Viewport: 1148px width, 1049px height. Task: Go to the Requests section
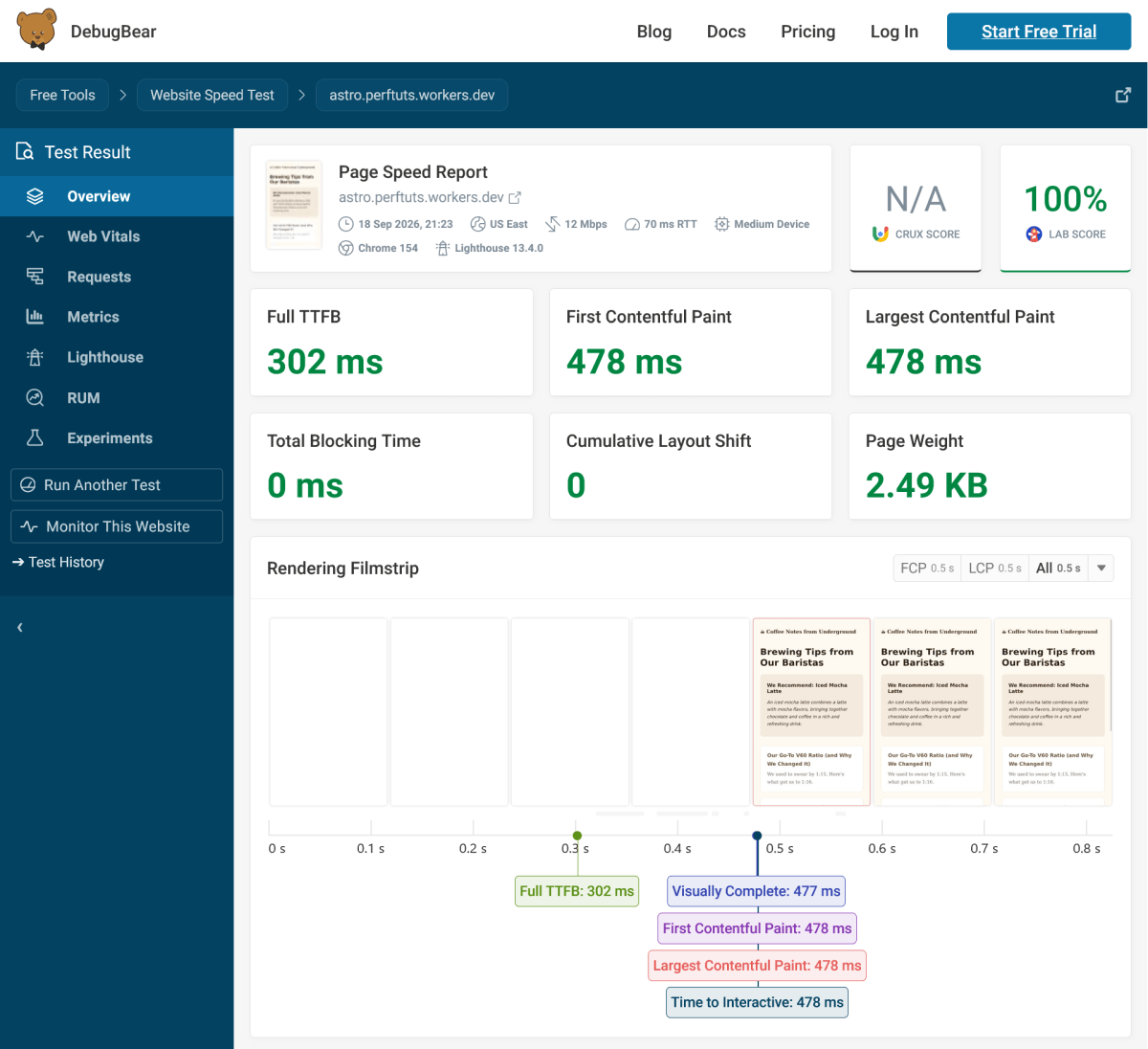click(117, 277)
